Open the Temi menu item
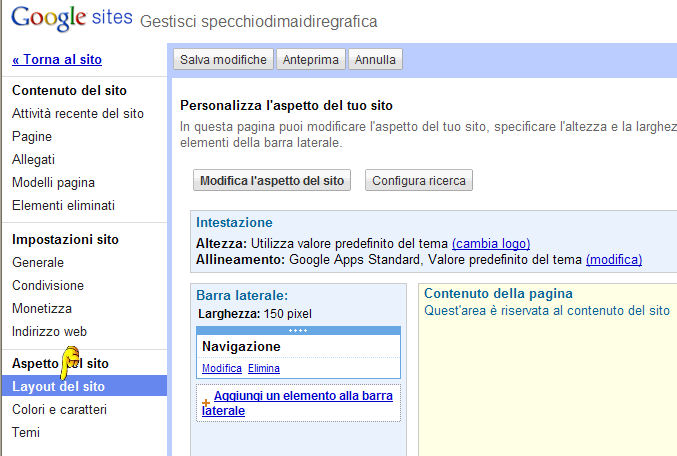677x456 pixels. point(26,433)
